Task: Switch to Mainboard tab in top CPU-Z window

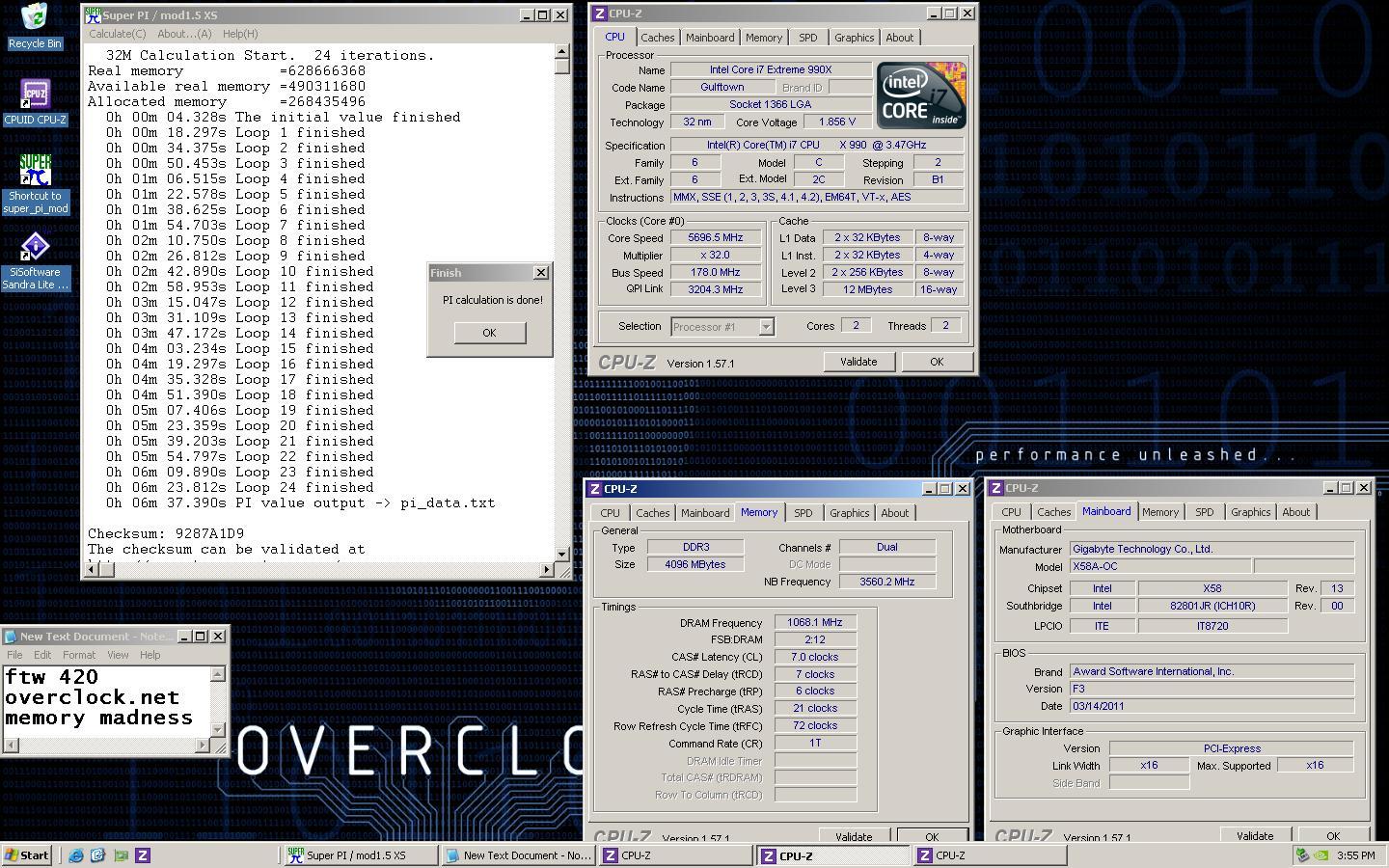Action: click(x=710, y=38)
